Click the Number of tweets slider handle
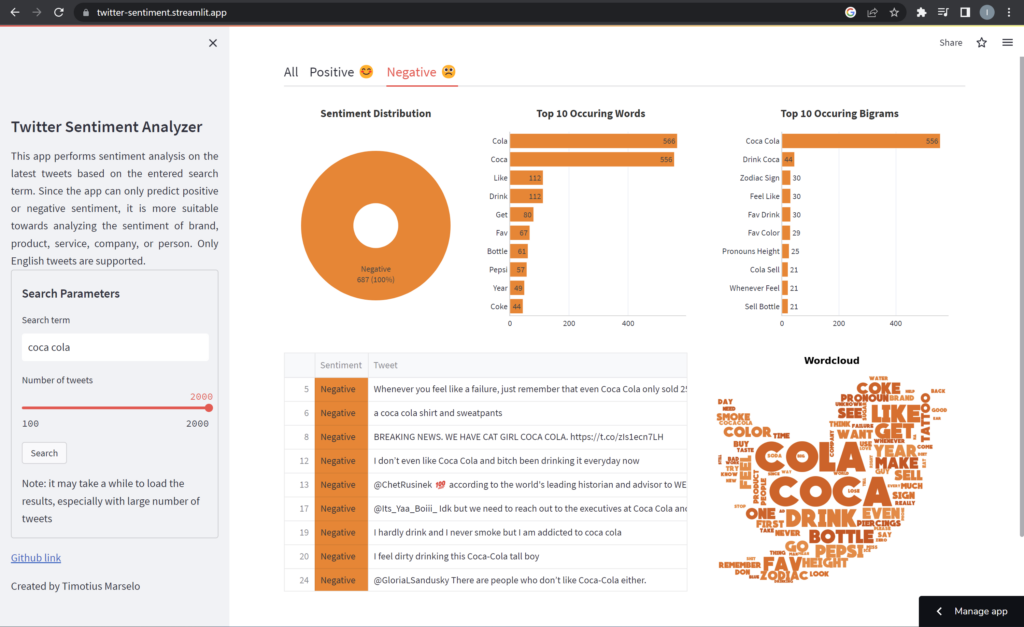The image size is (1024, 627). 209,408
